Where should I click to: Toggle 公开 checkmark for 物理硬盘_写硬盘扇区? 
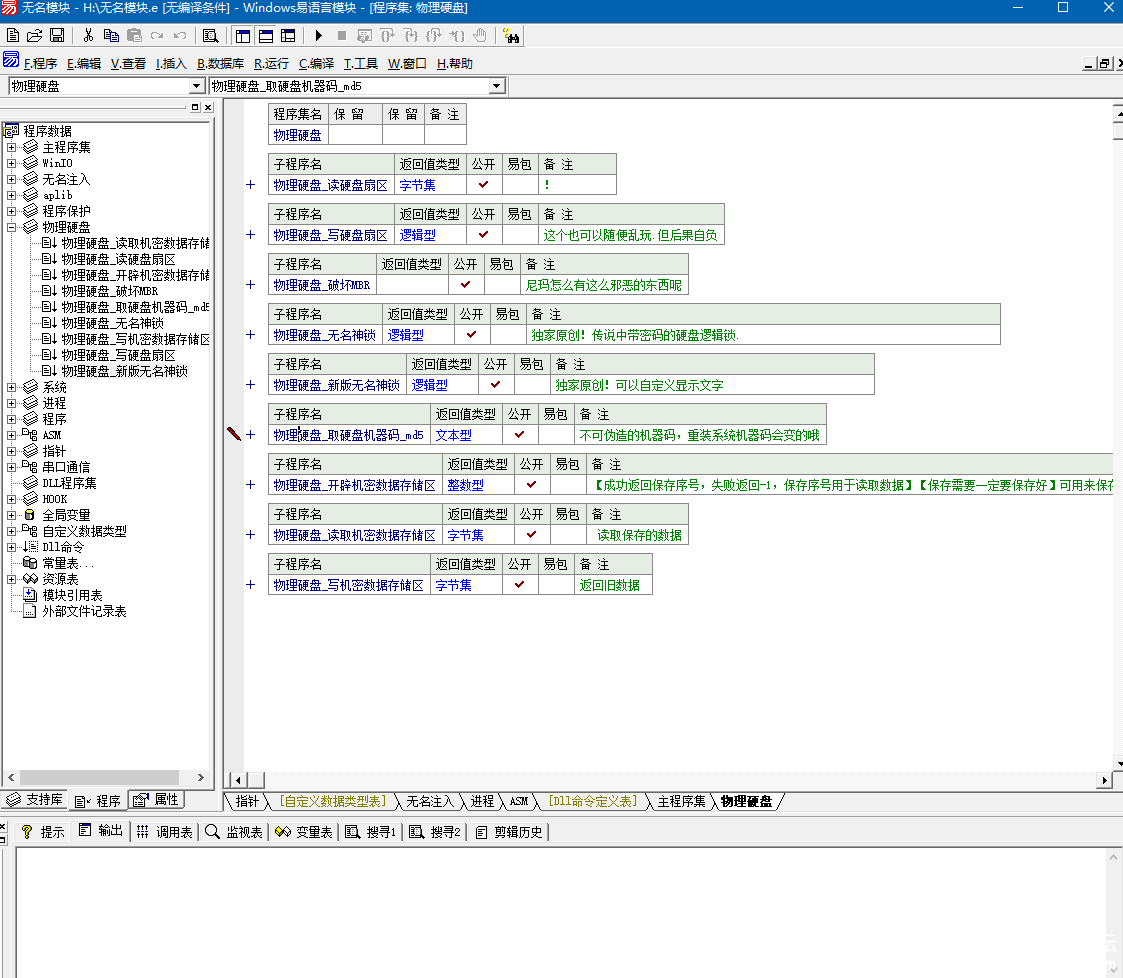484,235
